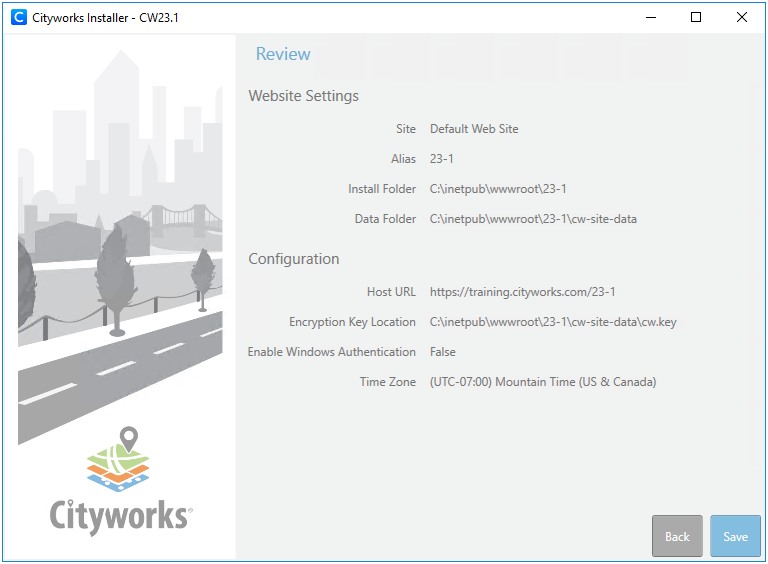Click the Enable Windows Authentication False value
Viewport: 768px width, 564px height.
(x=443, y=352)
